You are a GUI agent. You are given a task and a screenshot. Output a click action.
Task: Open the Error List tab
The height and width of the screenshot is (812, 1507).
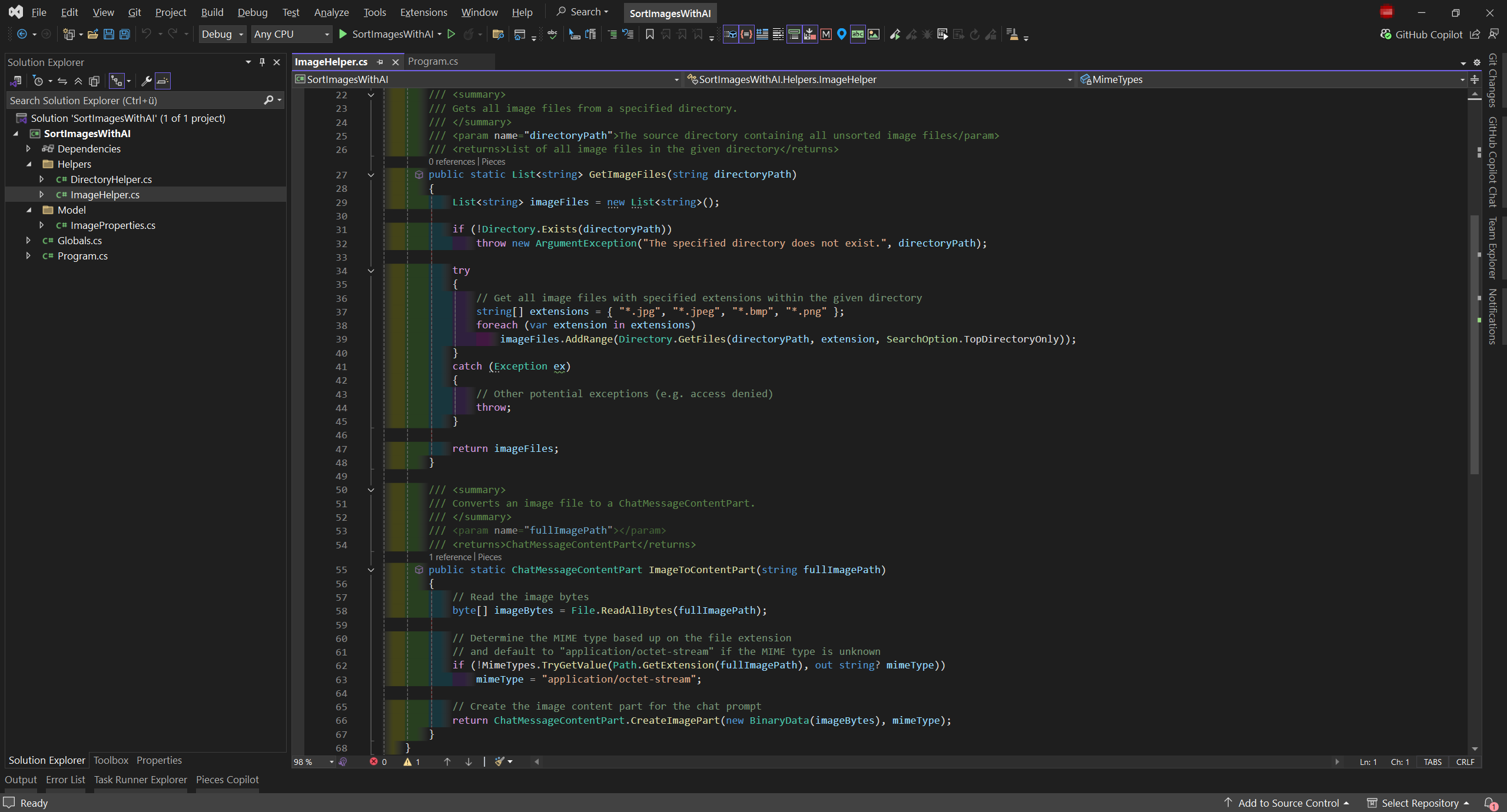point(65,780)
